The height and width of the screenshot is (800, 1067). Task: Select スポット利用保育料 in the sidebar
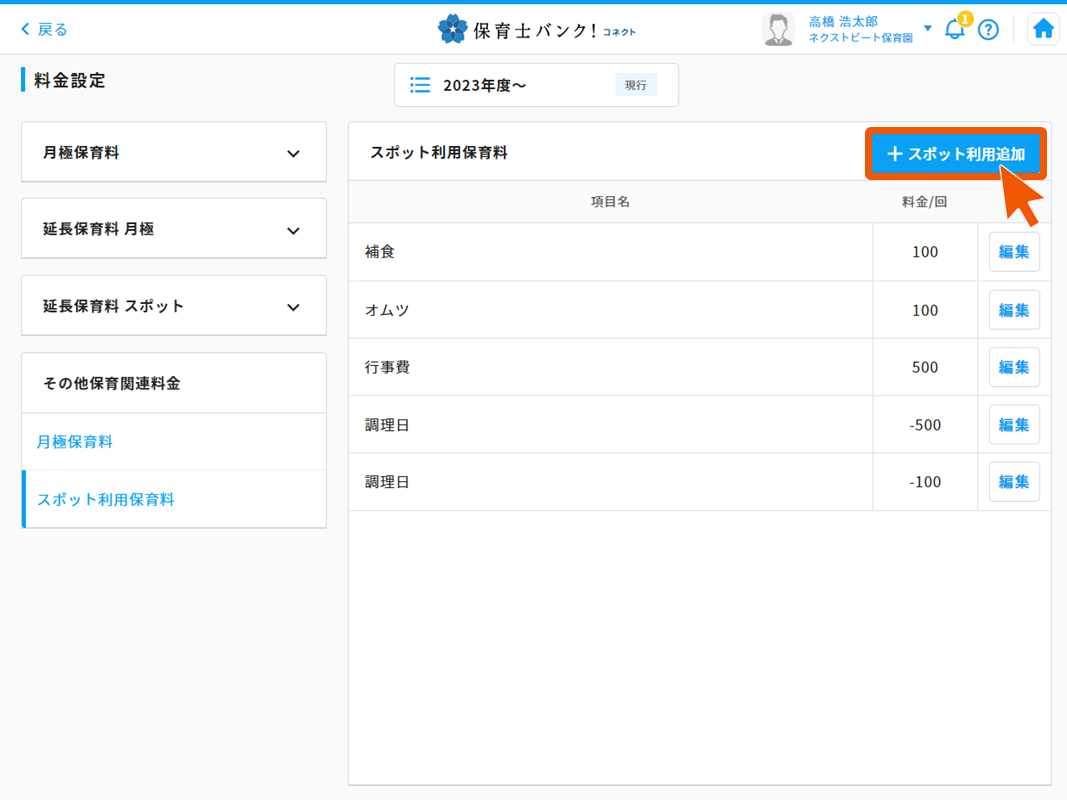(x=106, y=499)
